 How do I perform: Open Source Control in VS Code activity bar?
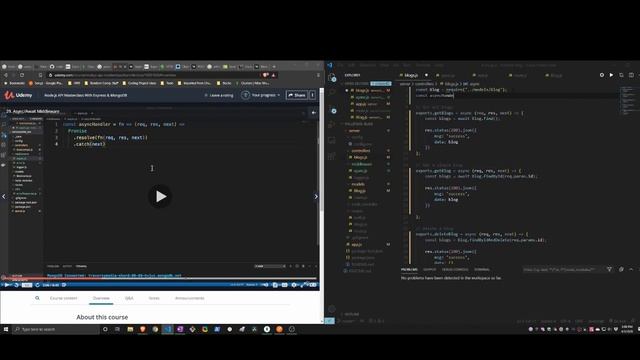click(x=332, y=110)
